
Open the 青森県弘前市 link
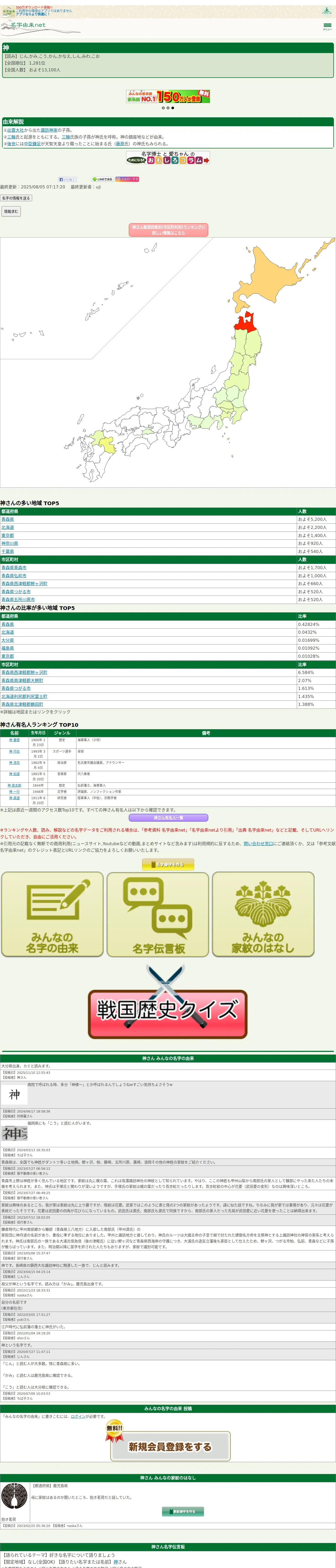14,575
